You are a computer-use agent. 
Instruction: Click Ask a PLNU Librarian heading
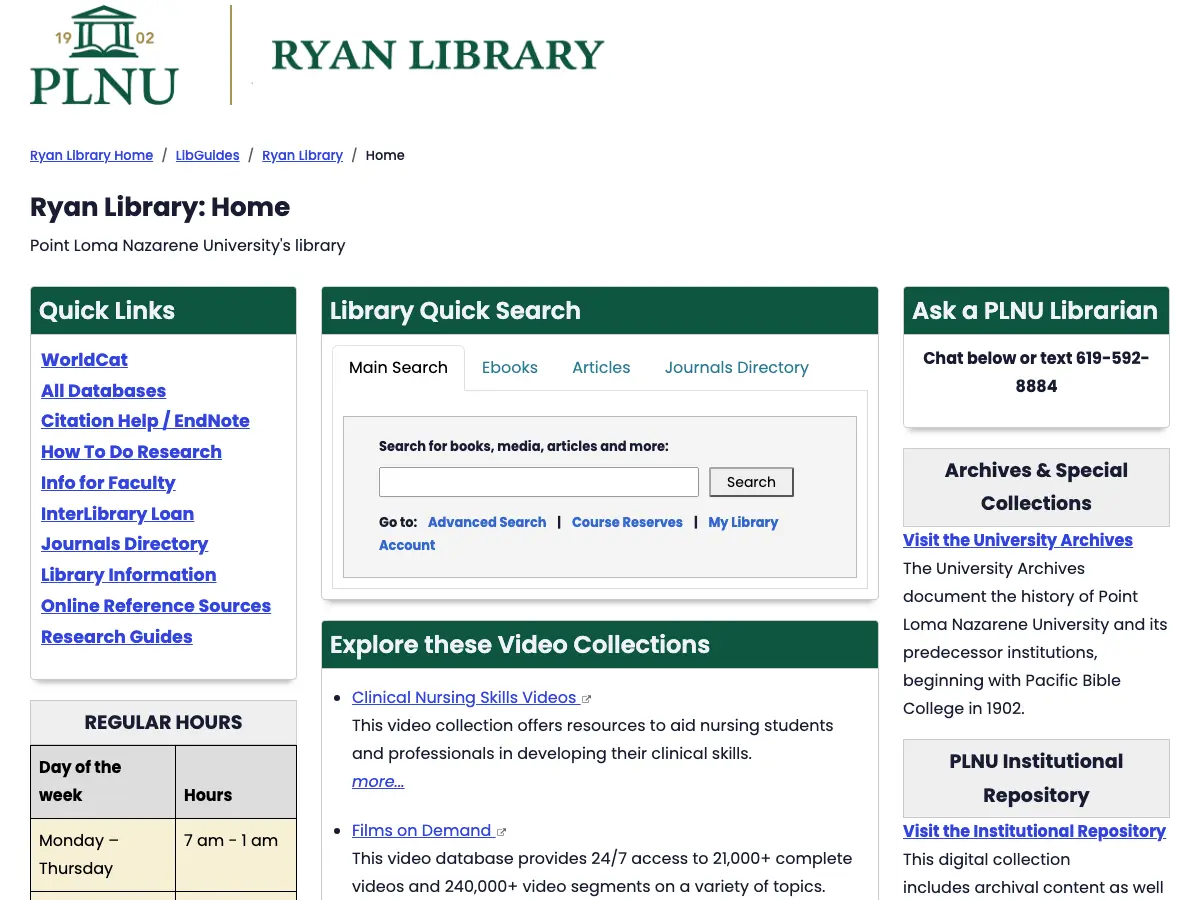click(1035, 311)
